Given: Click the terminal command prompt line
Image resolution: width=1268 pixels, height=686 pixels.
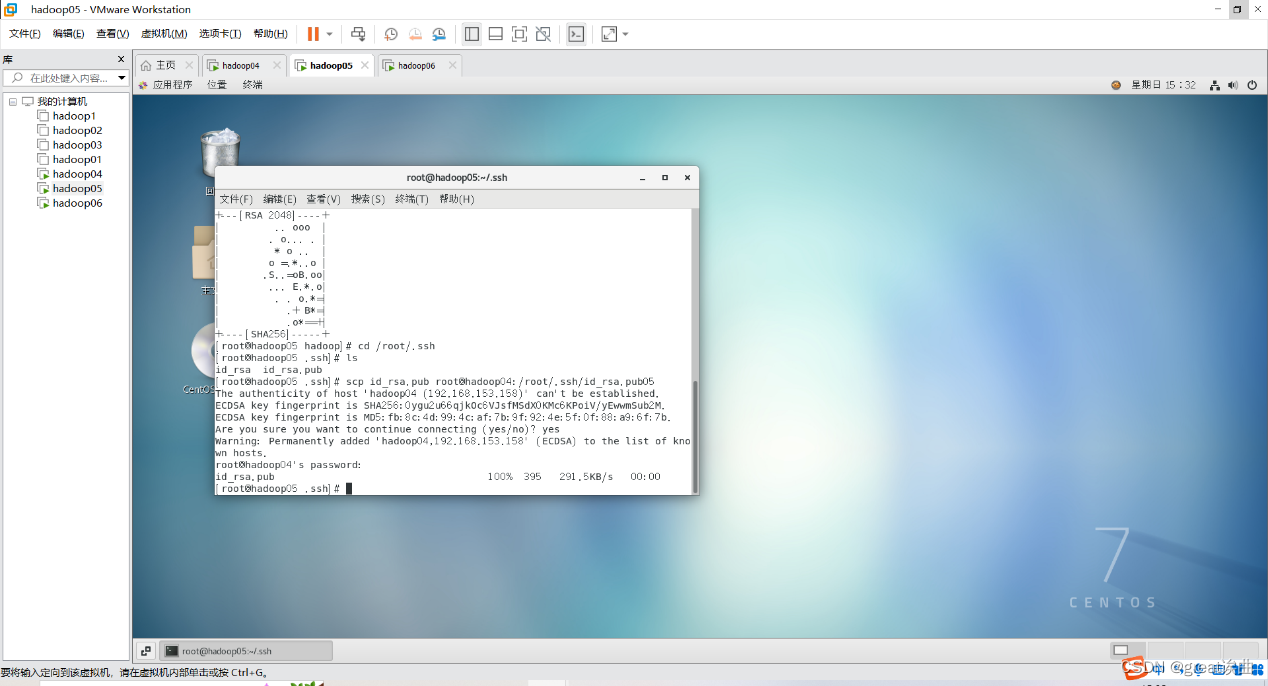Looking at the screenshot, I should pyautogui.click(x=284, y=489).
